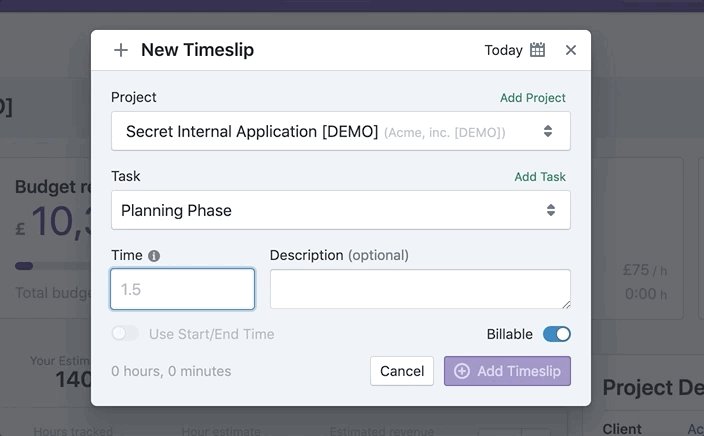Grab the Description field resize handle
Screen dimensions: 704x436
click(x=567, y=305)
